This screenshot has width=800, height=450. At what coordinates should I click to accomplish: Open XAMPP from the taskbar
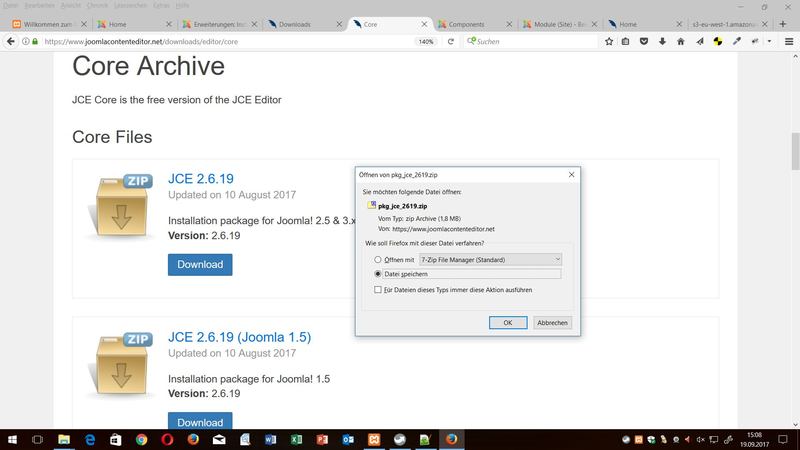374,439
